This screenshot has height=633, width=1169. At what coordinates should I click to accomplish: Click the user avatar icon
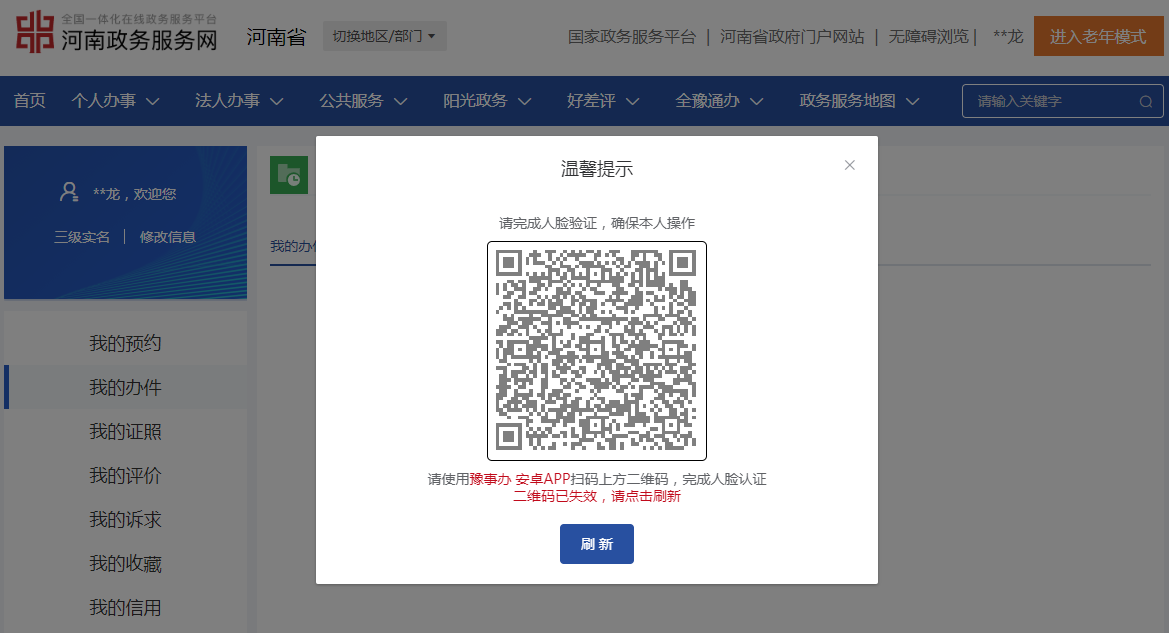[x=69, y=192]
